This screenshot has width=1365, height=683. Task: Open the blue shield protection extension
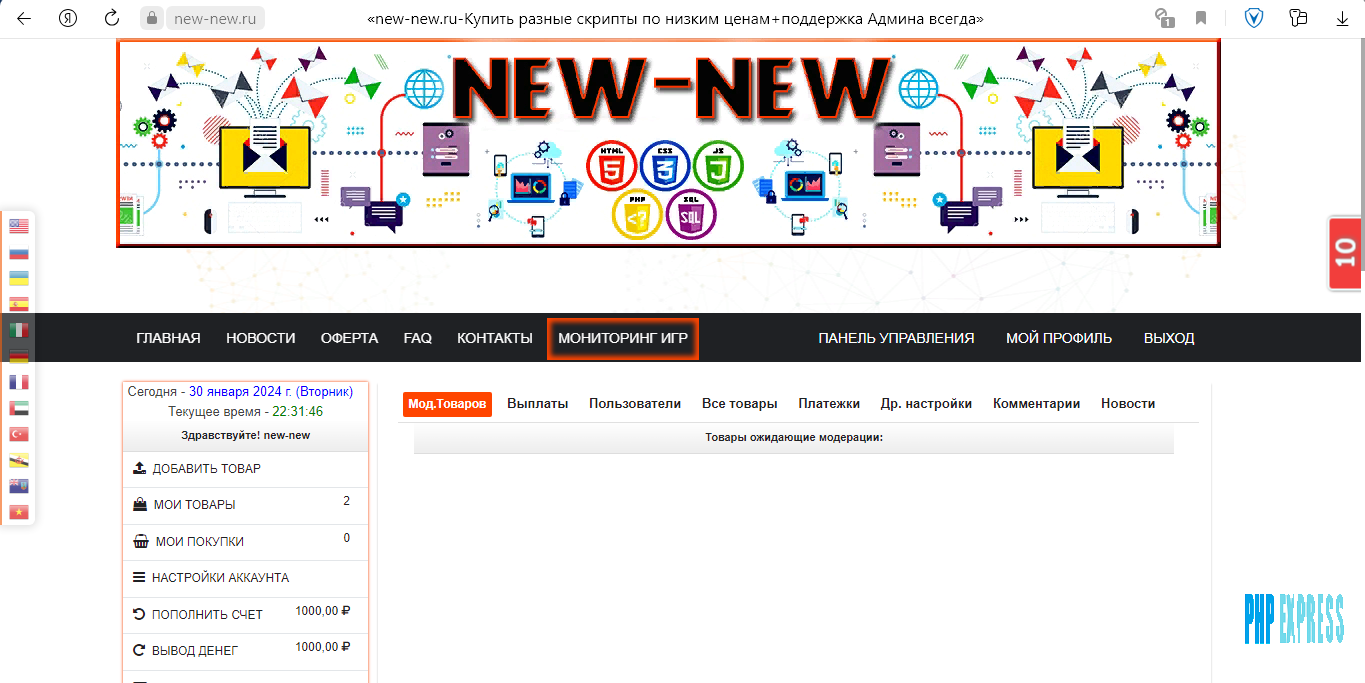[1253, 18]
